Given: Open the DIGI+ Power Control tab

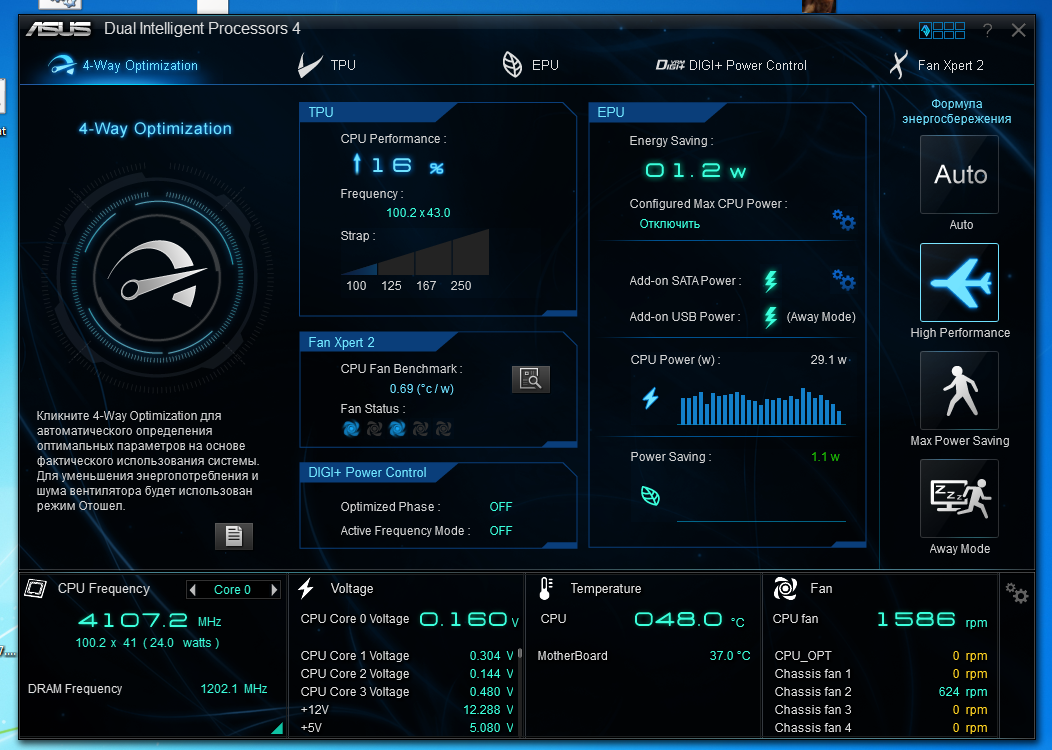Looking at the screenshot, I should click(731, 65).
